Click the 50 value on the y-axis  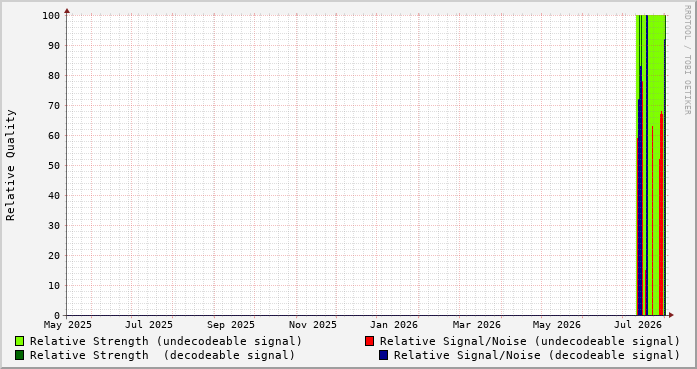pyautogui.click(x=54, y=165)
